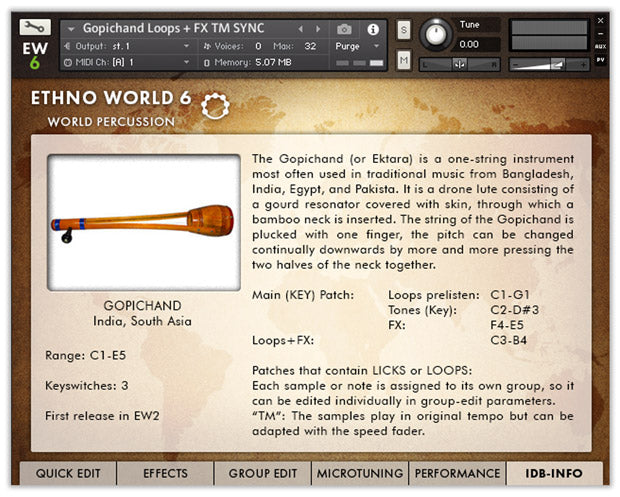The width and height of the screenshot is (620, 497).
Task: Switch to the EFFECTS tab
Action: tap(165, 473)
